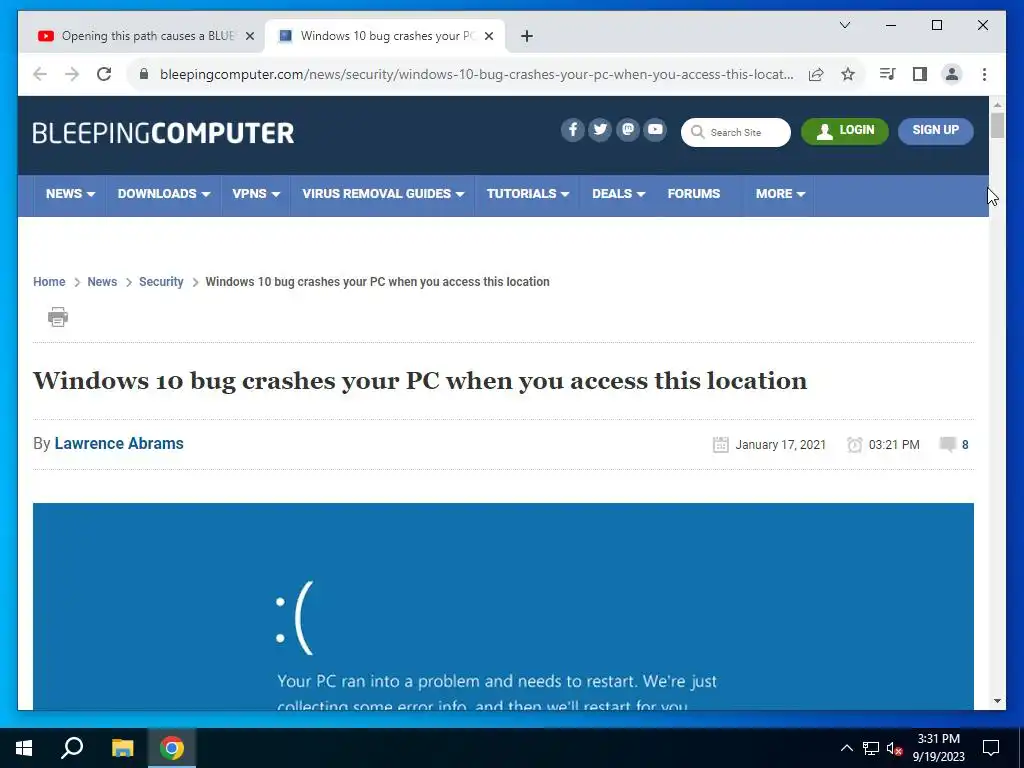This screenshot has height=768, width=1024.
Task: Expand the NEWS dropdown menu
Action: [x=70, y=194]
